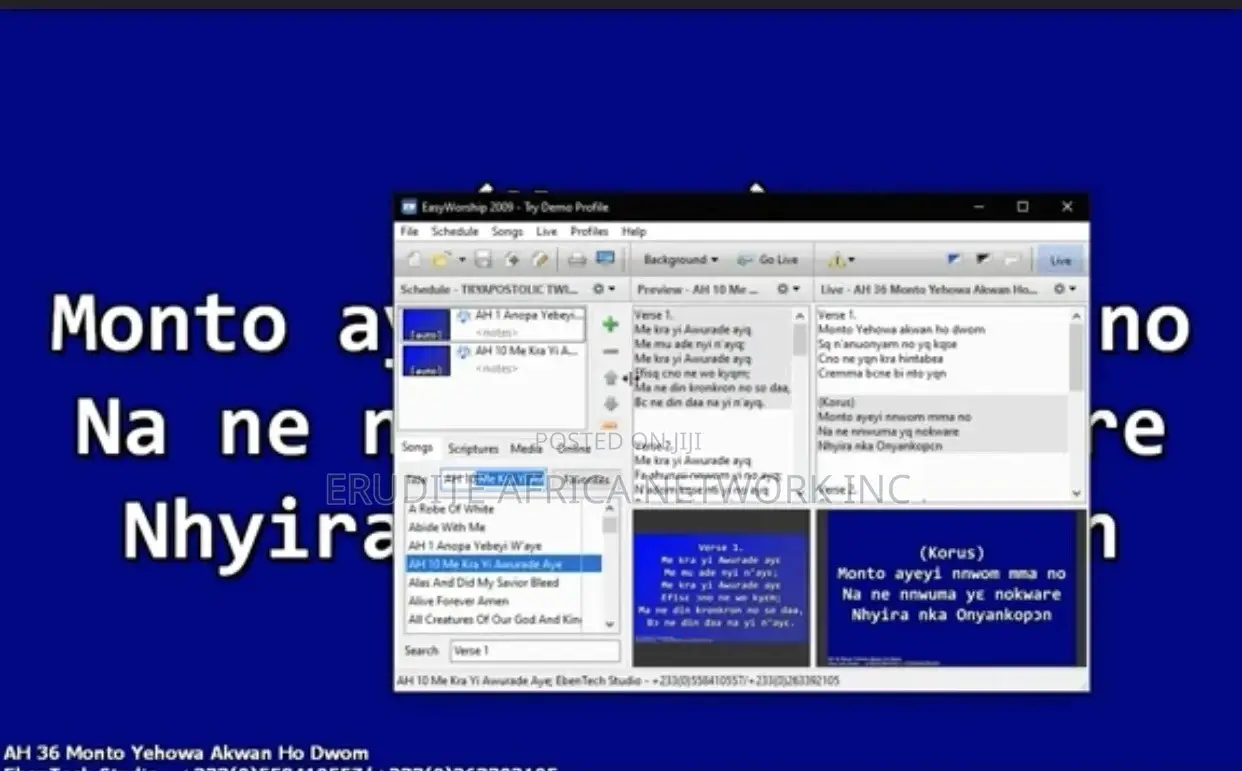Click the Save Schedule floppy icon
Screen dimensions: 1242x771
[483, 260]
